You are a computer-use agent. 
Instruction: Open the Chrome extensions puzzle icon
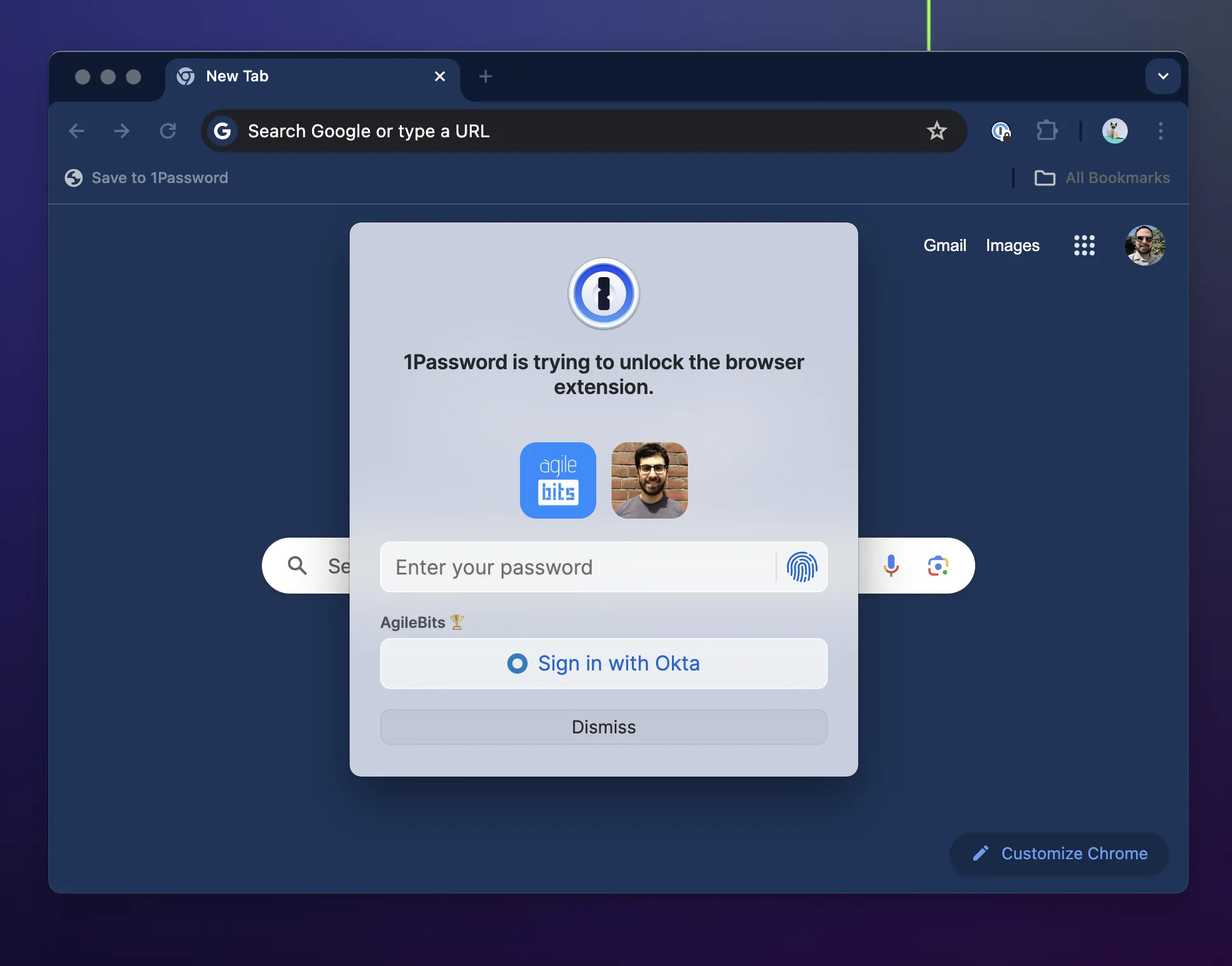click(1047, 131)
